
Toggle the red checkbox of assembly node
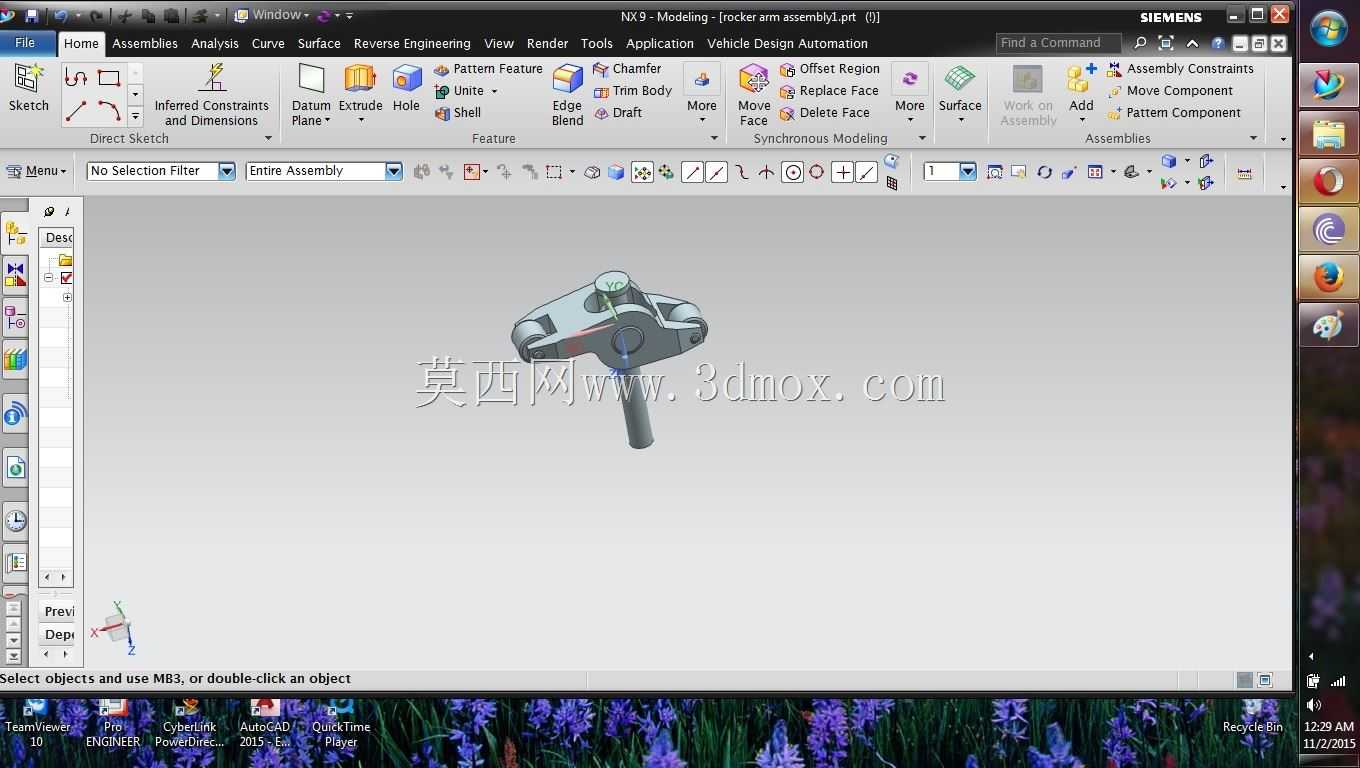click(67, 278)
